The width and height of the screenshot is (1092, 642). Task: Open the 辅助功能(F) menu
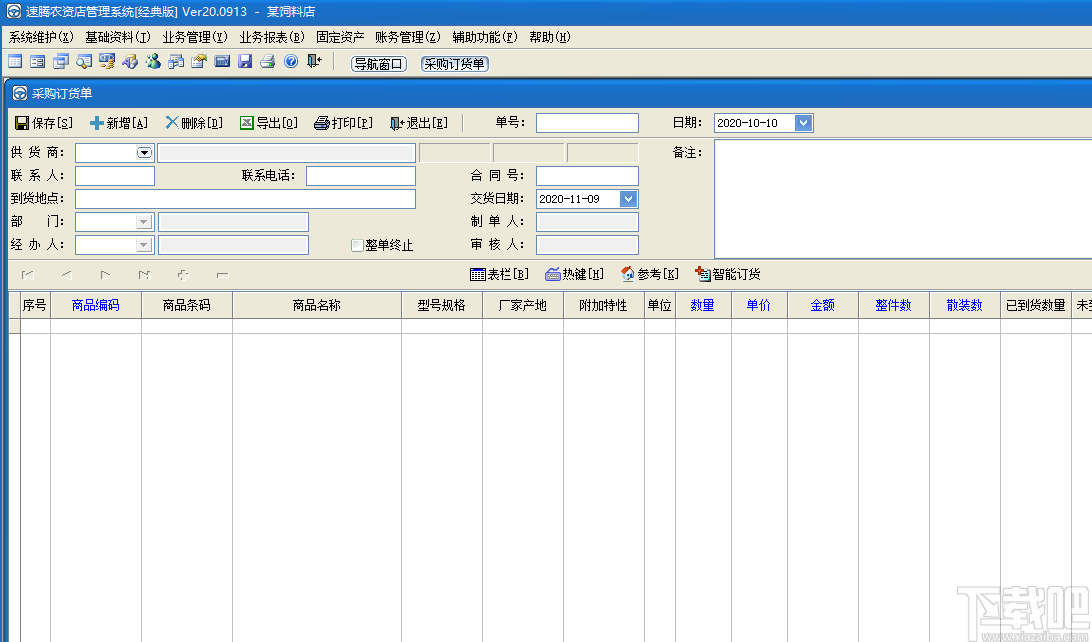tap(485, 38)
